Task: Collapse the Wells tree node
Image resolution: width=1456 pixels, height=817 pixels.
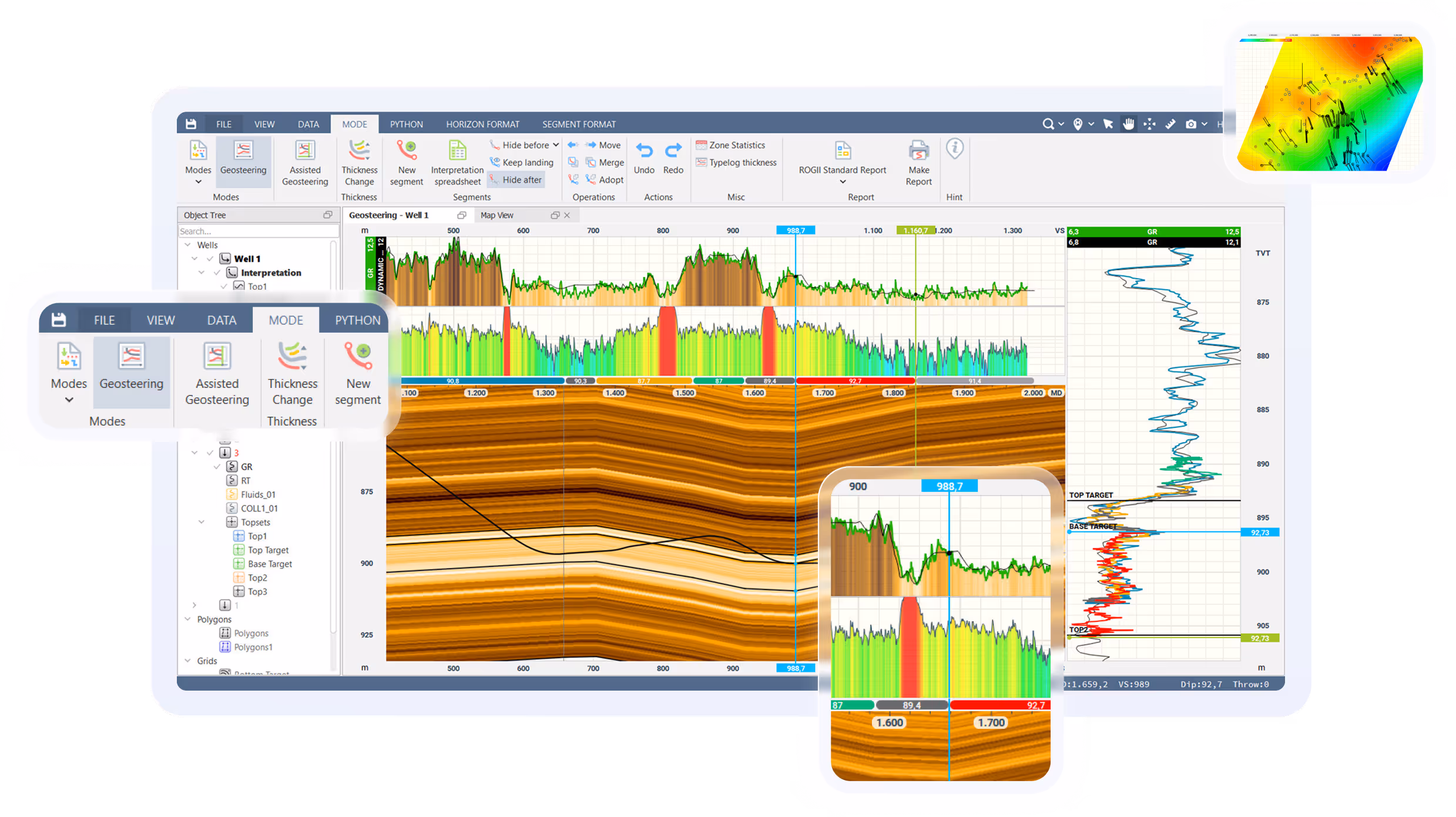Action: [187, 245]
